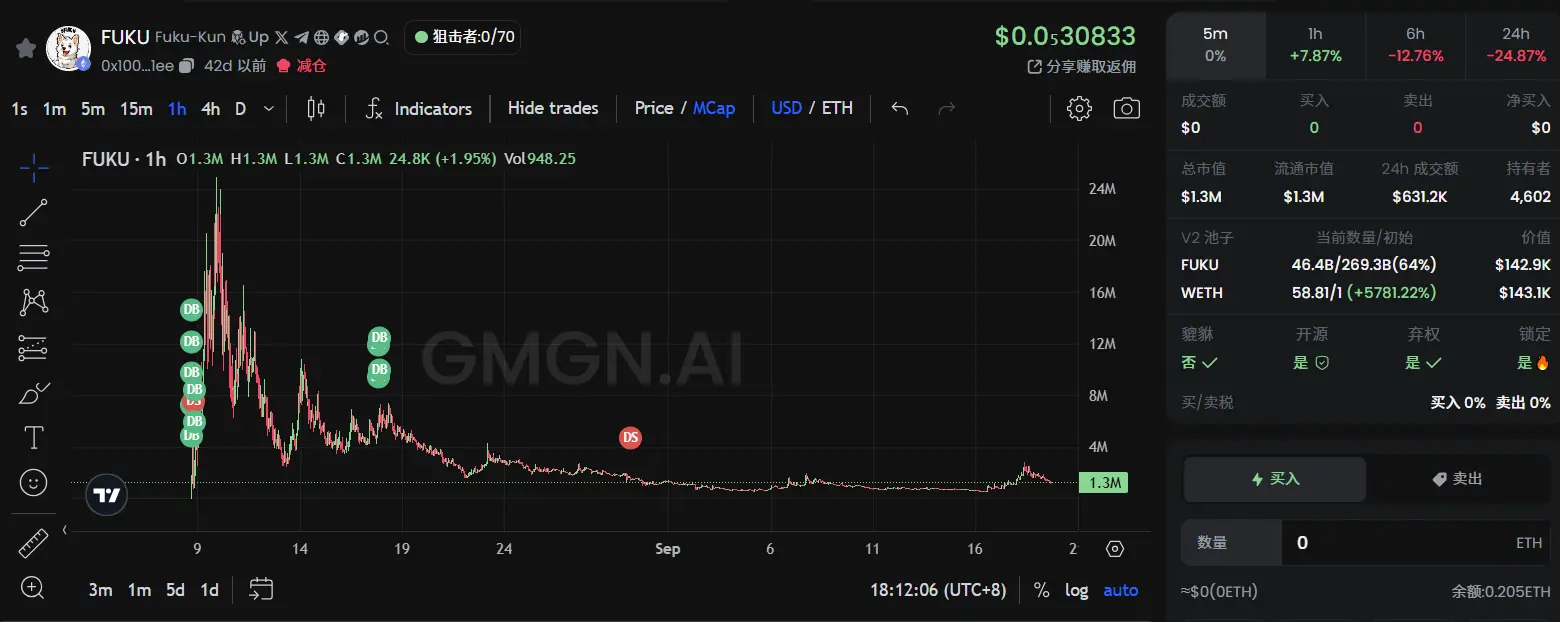
Task: Switch stats to the 24h -24.87% tab
Action: (x=1515, y=45)
